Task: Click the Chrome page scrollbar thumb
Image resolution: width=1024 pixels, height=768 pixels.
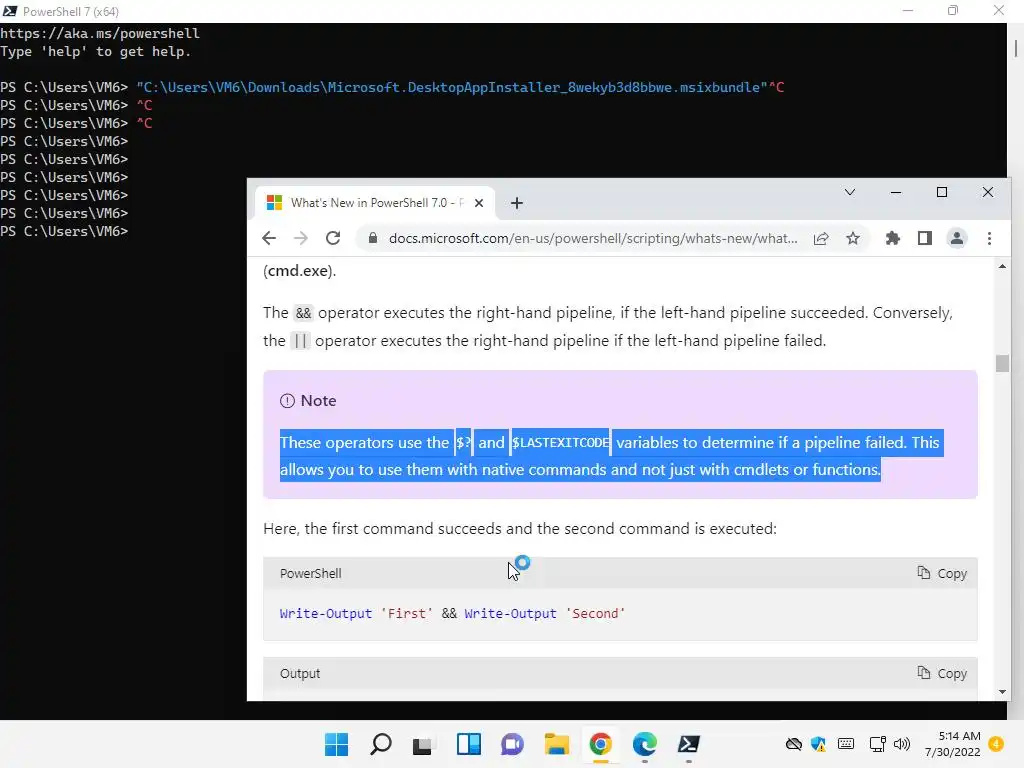Action: (x=1002, y=363)
